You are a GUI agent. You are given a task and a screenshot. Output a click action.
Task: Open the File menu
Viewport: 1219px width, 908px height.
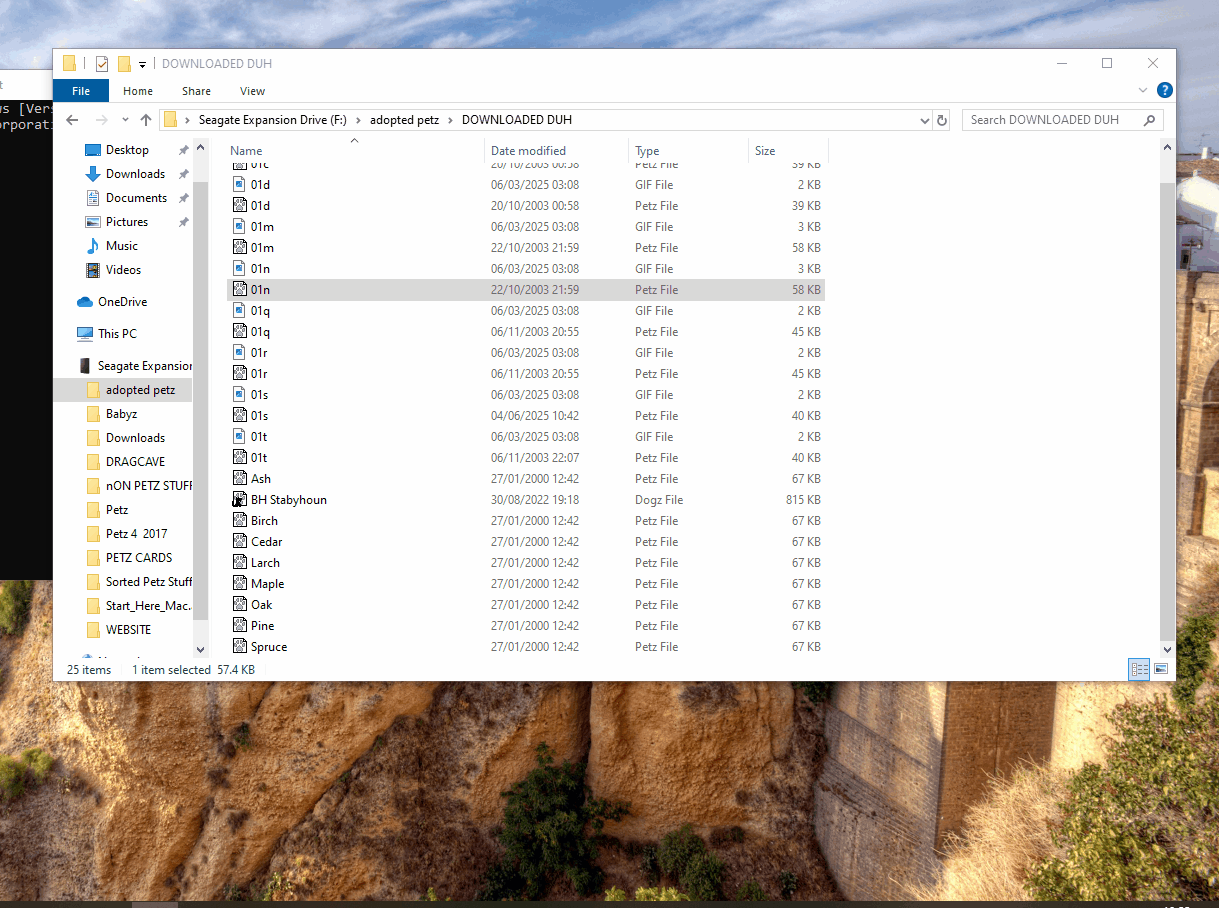point(81,91)
